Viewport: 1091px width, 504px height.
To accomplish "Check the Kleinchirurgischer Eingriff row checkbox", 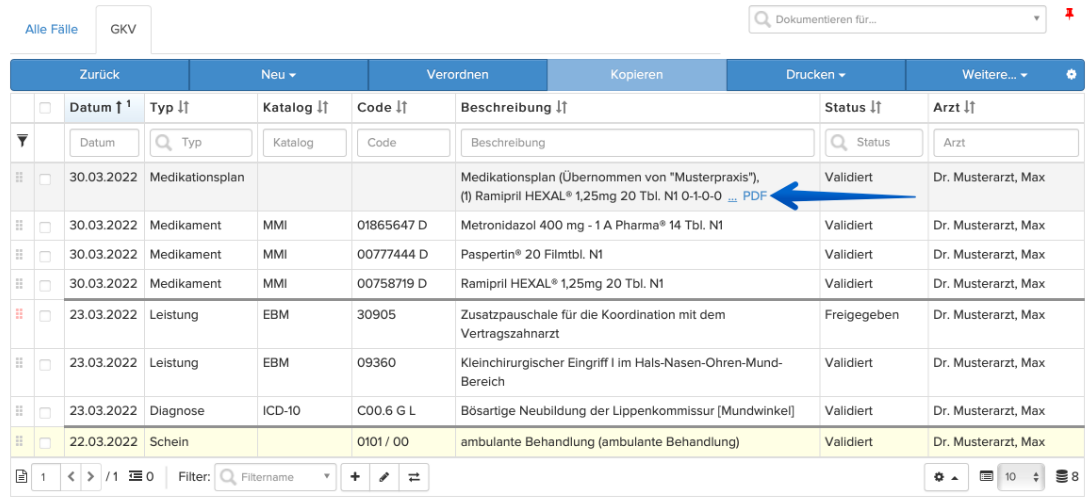I will [45, 364].
